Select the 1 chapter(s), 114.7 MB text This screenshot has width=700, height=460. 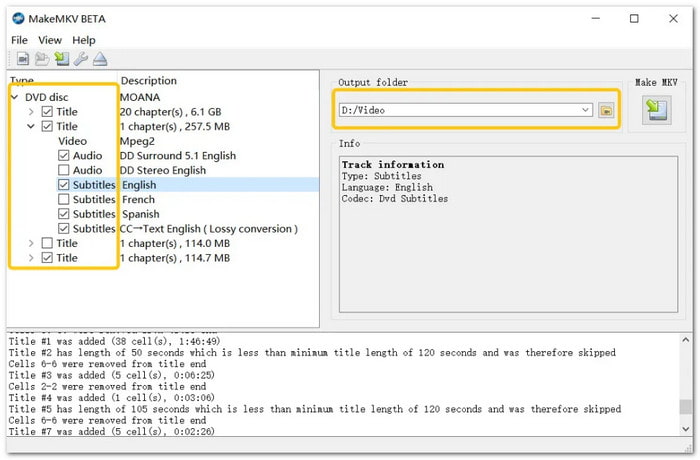coord(175,258)
